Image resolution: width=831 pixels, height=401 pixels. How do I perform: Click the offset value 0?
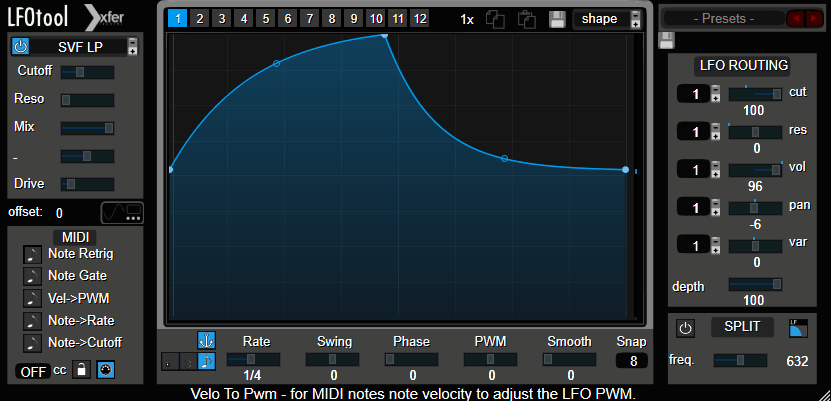pyautogui.click(x=59, y=213)
